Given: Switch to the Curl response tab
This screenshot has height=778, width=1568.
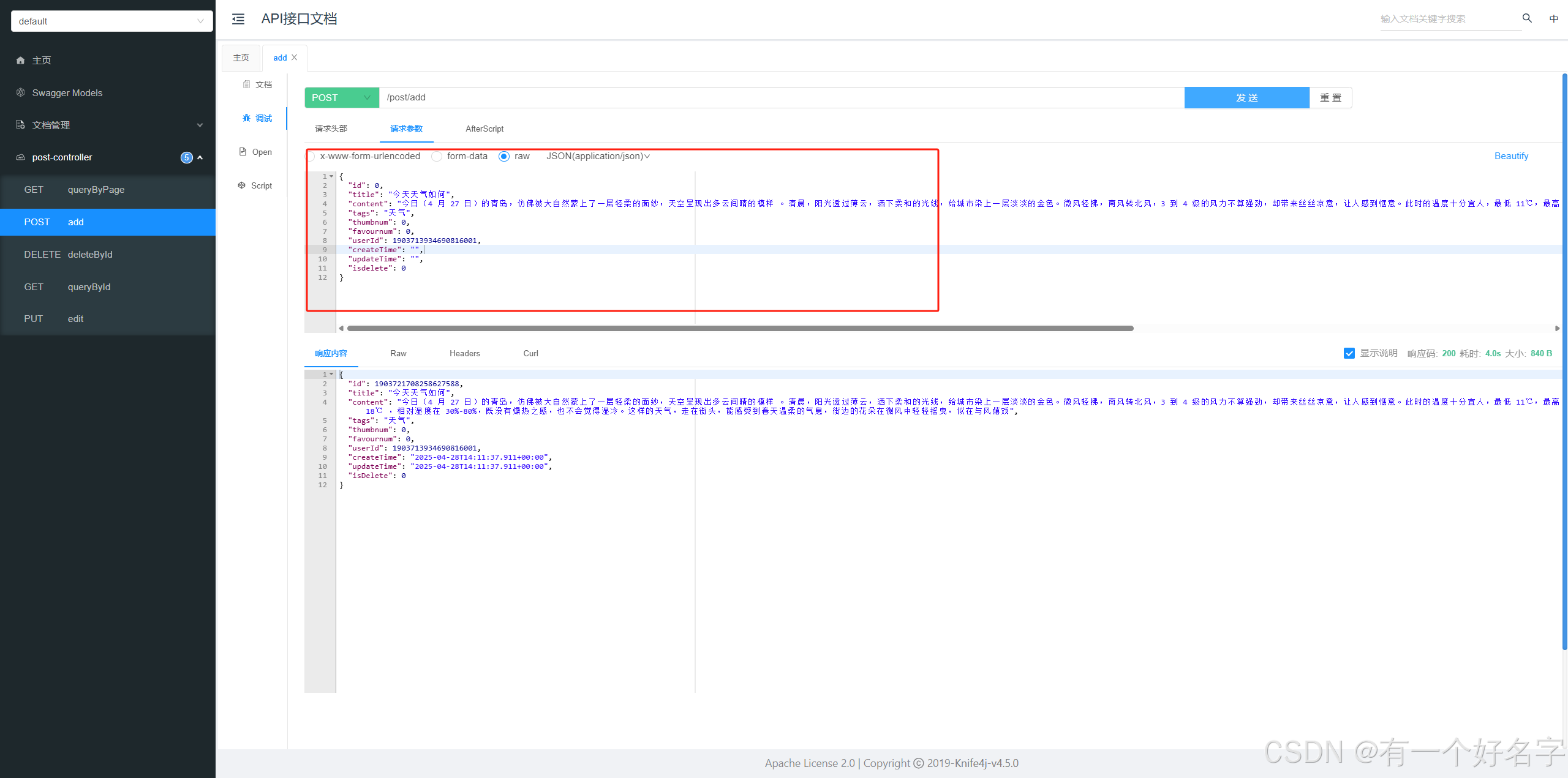Looking at the screenshot, I should click(x=530, y=353).
